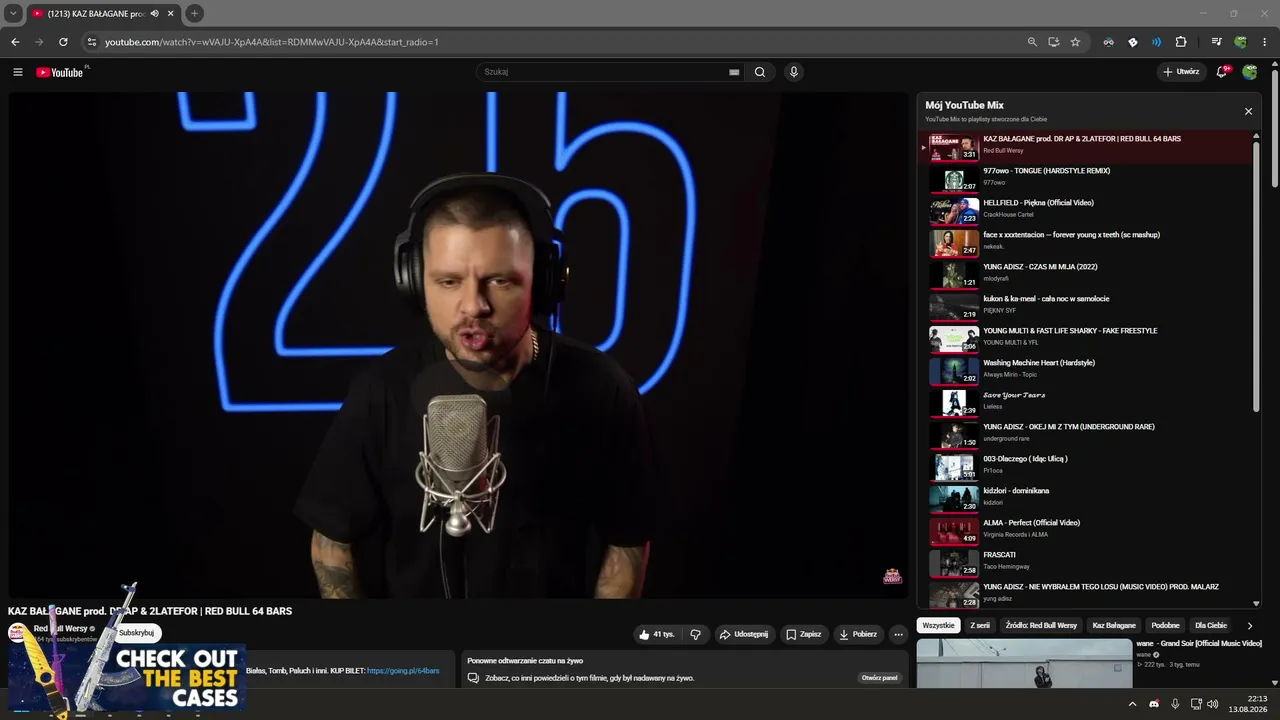Open the volume control in system tray
Screen dimensions: 1280x720
coord(1213,704)
